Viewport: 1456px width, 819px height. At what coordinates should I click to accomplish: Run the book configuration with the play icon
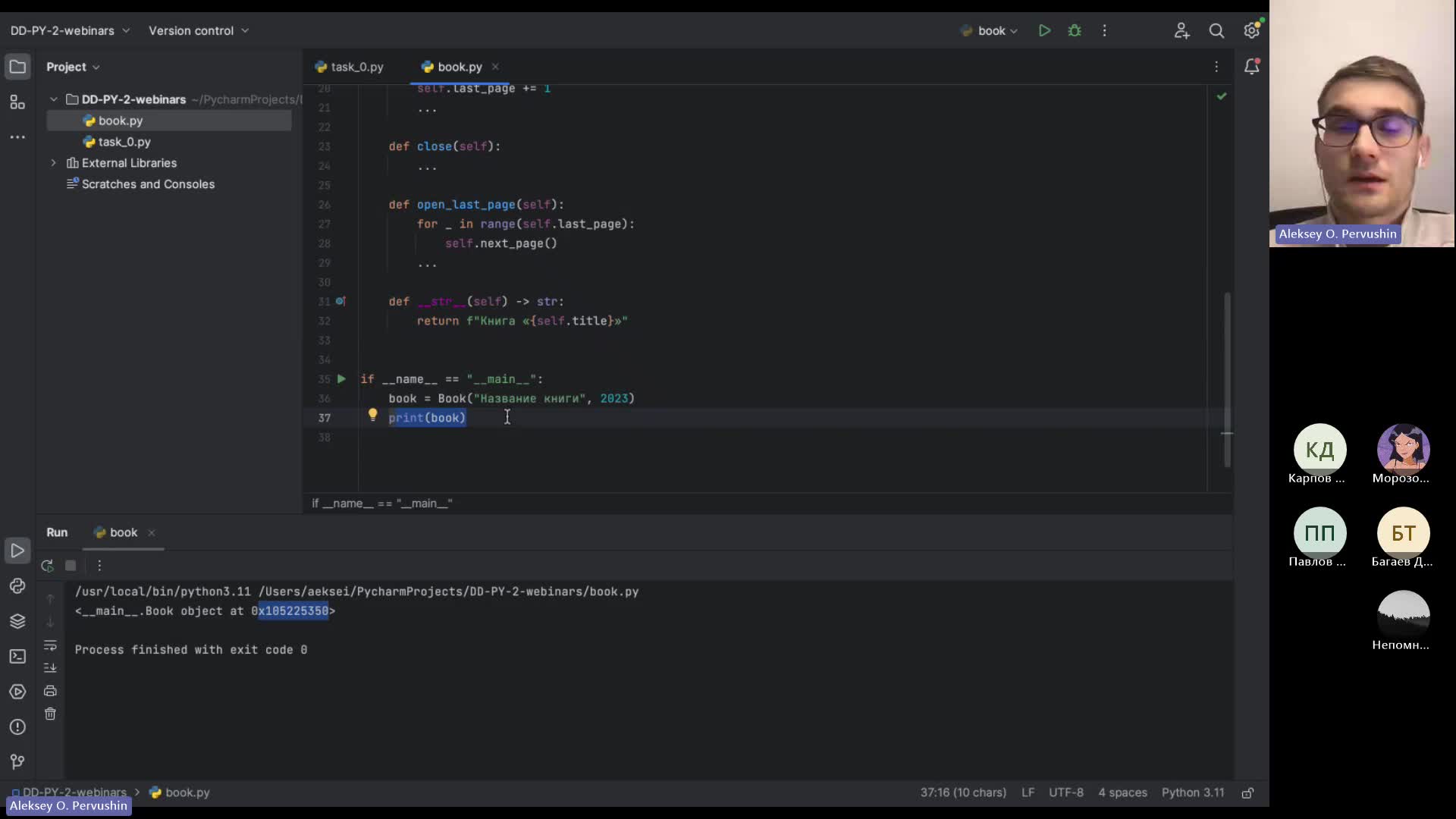click(1044, 30)
